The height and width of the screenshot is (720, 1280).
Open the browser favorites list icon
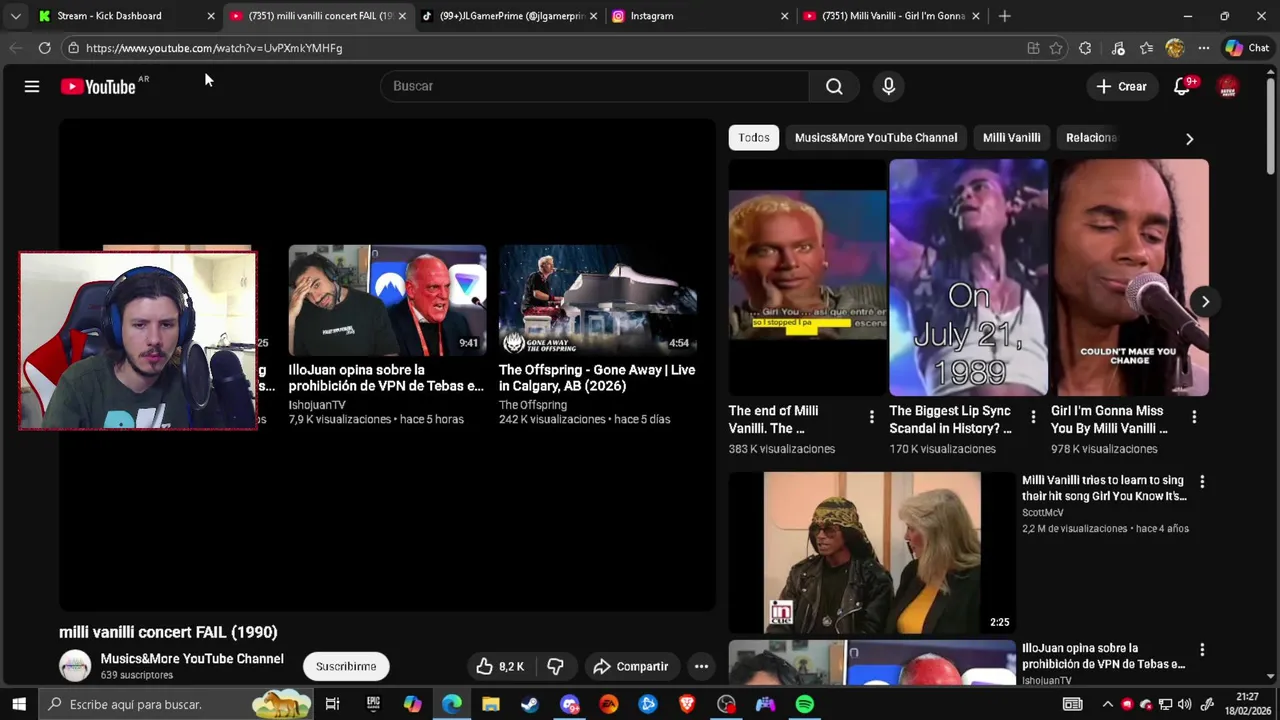[1146, 48]
